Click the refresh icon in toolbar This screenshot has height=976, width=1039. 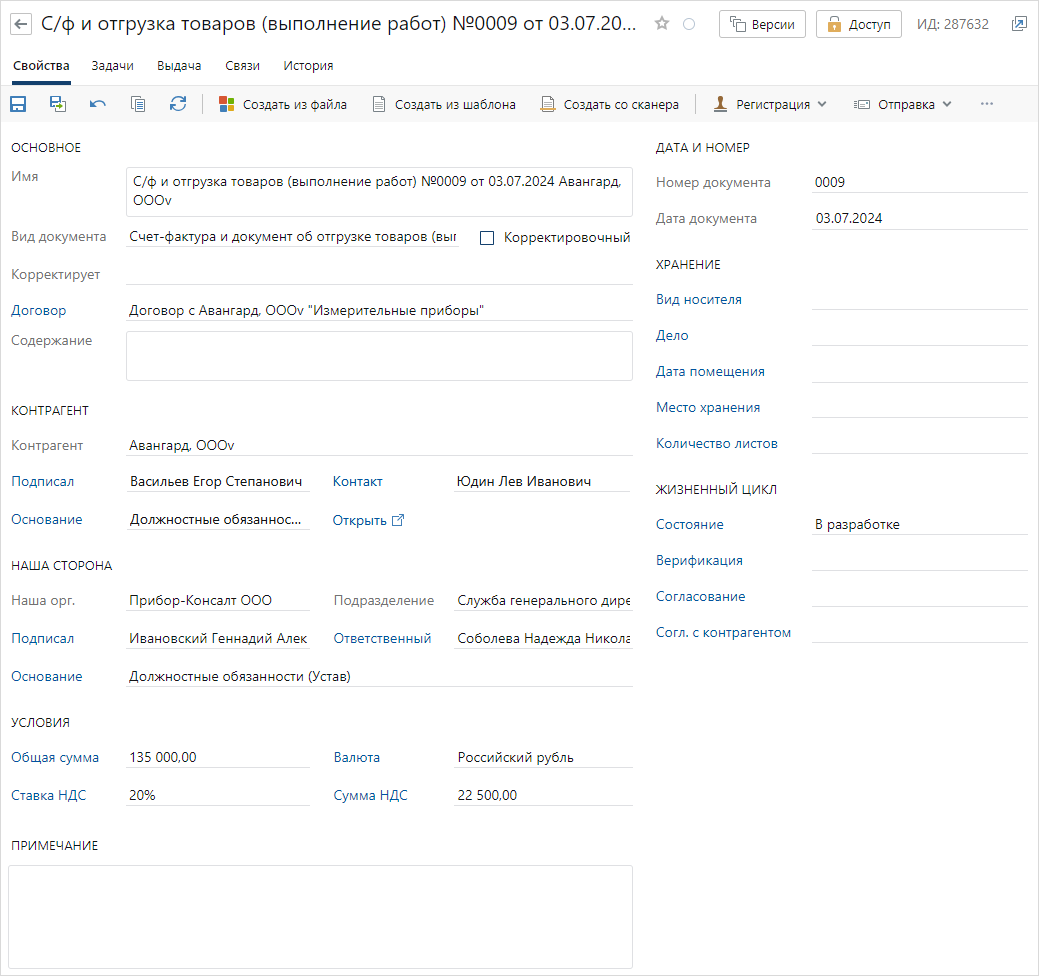pyautogui.click(x=178, y=104)
